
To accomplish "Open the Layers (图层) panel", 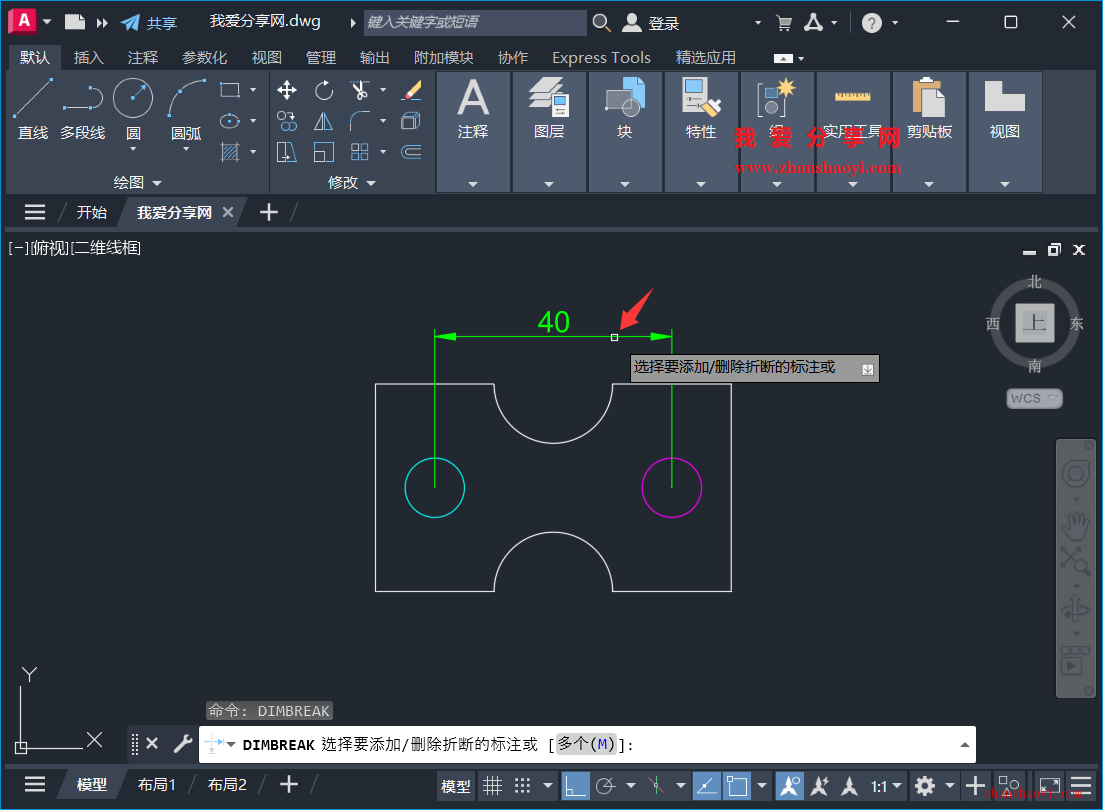I will [549, 132].
